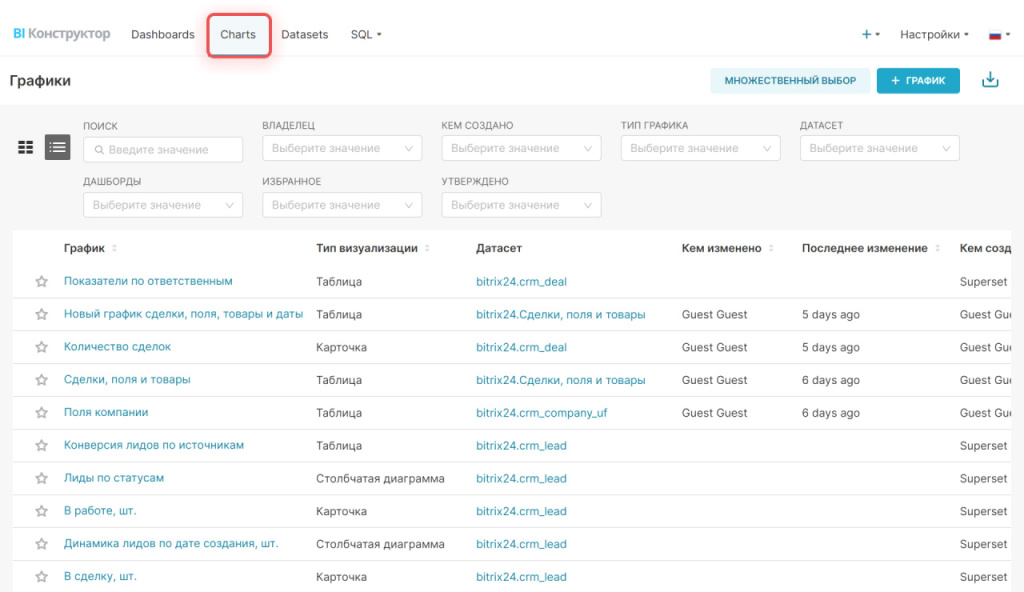
Task: Expand the Утверждено filter dropdown
Action: [521, 205]
